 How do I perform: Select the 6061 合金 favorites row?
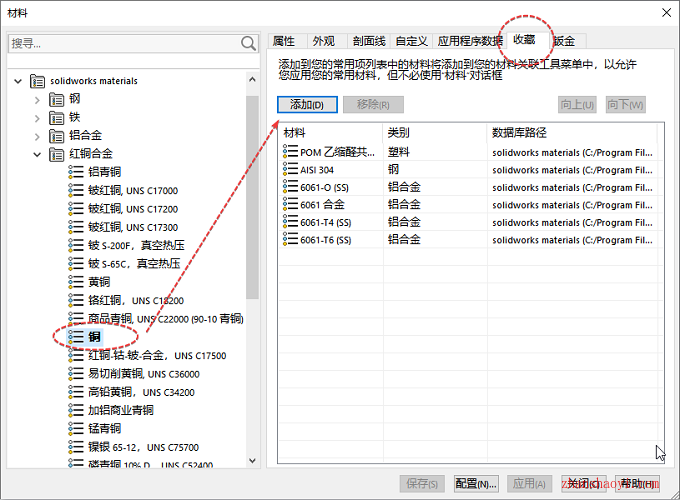470,204
